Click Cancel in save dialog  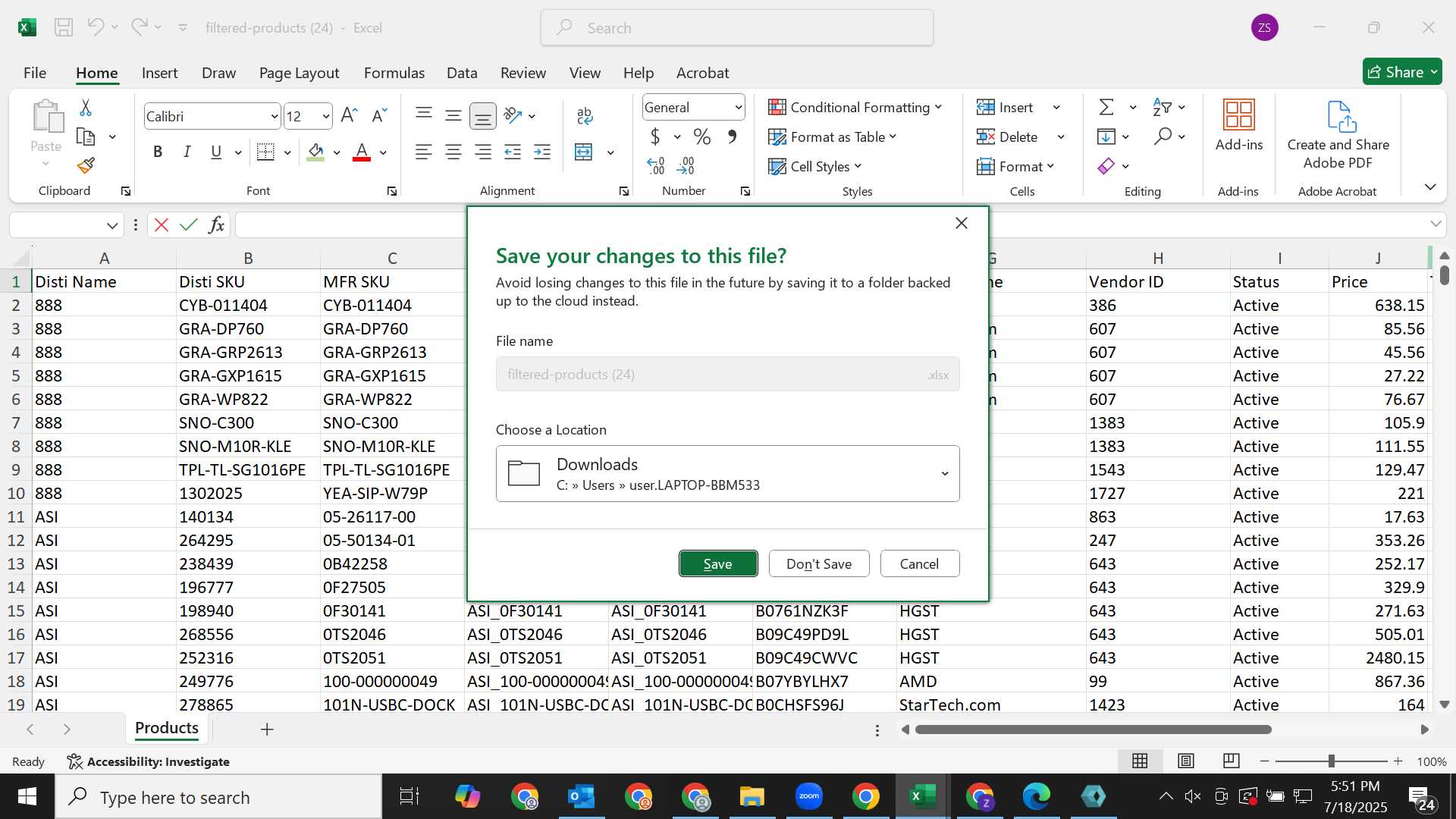[919, 563]
